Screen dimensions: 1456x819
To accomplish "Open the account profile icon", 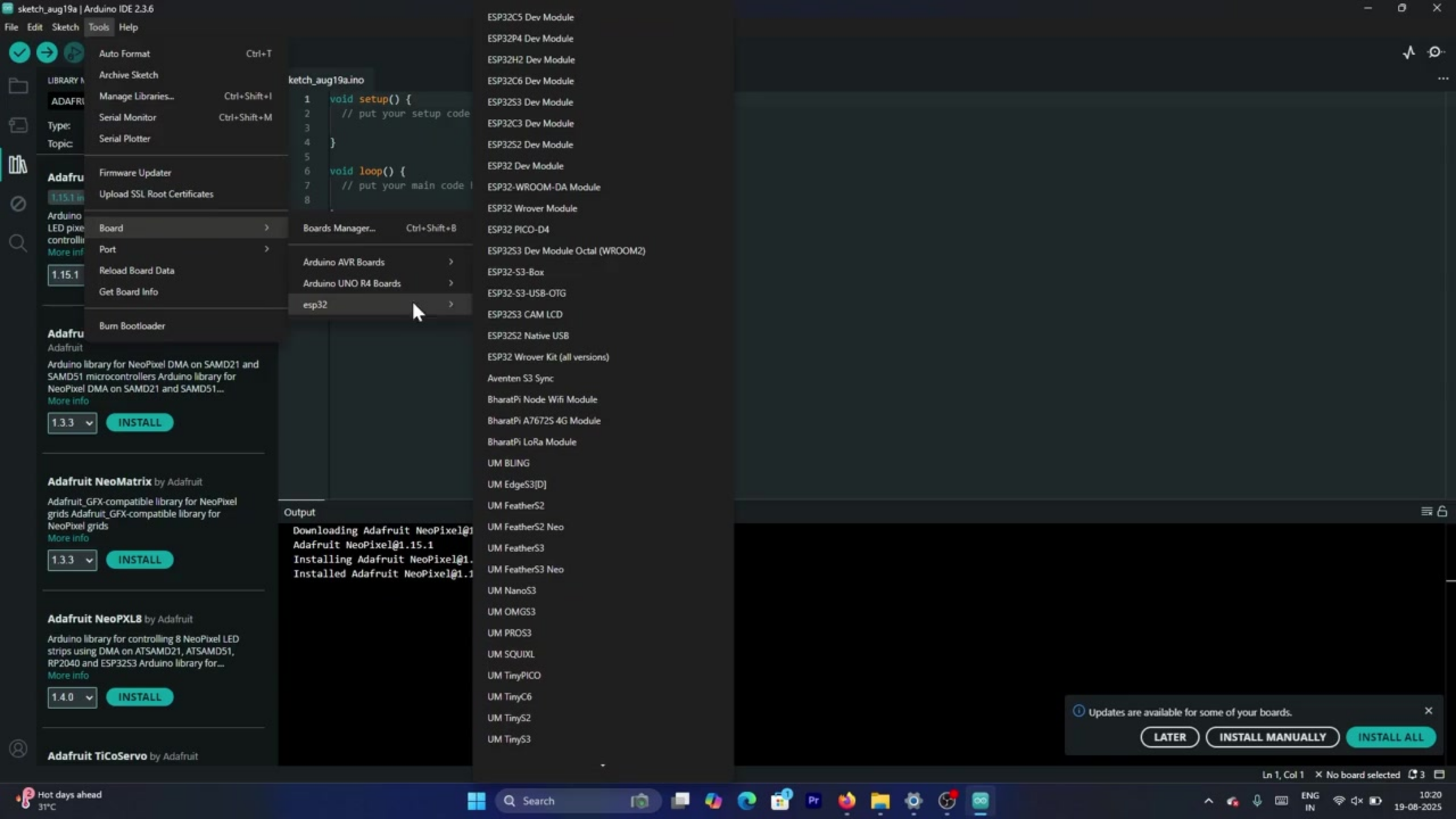I will coord(18,749).
